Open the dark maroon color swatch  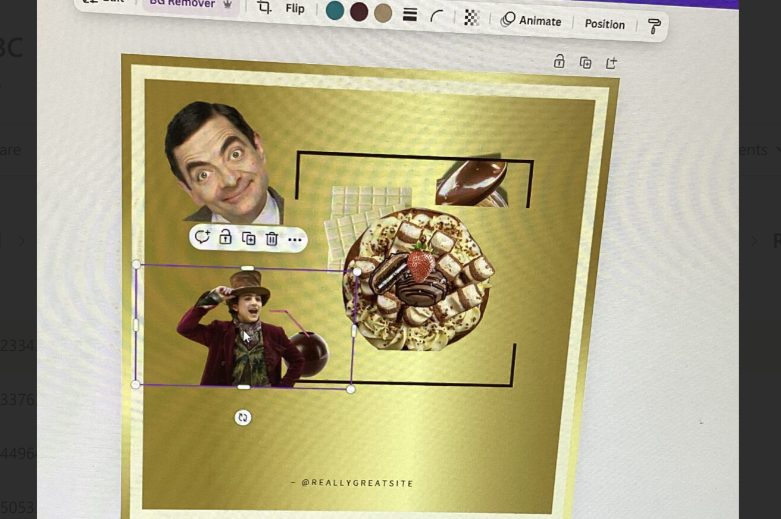pyautogui.click(x=359, y=12)
